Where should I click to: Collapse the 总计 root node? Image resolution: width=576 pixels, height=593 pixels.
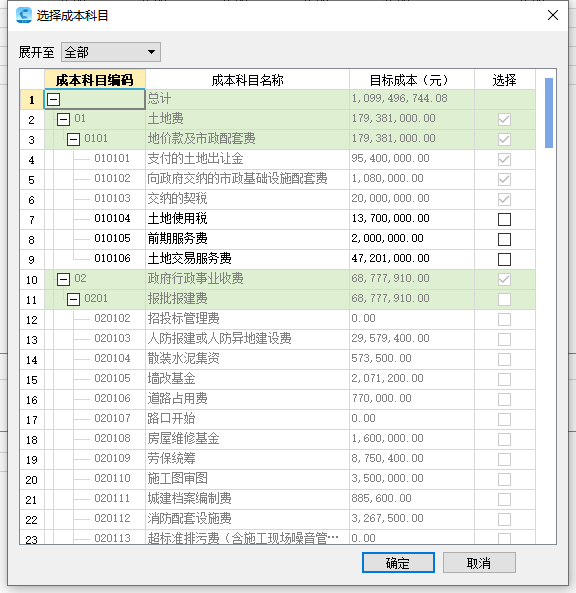[x=53, y=99]
